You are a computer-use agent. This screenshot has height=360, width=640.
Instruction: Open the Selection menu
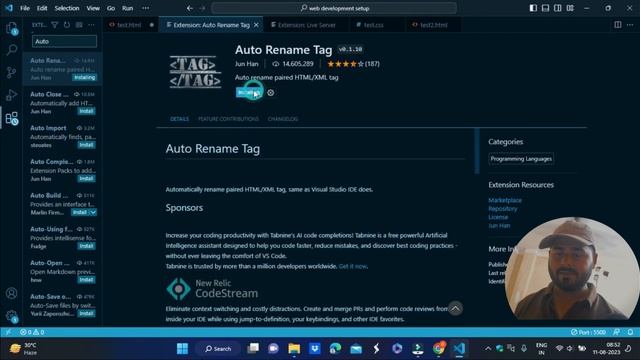click(x=67, y=8)
